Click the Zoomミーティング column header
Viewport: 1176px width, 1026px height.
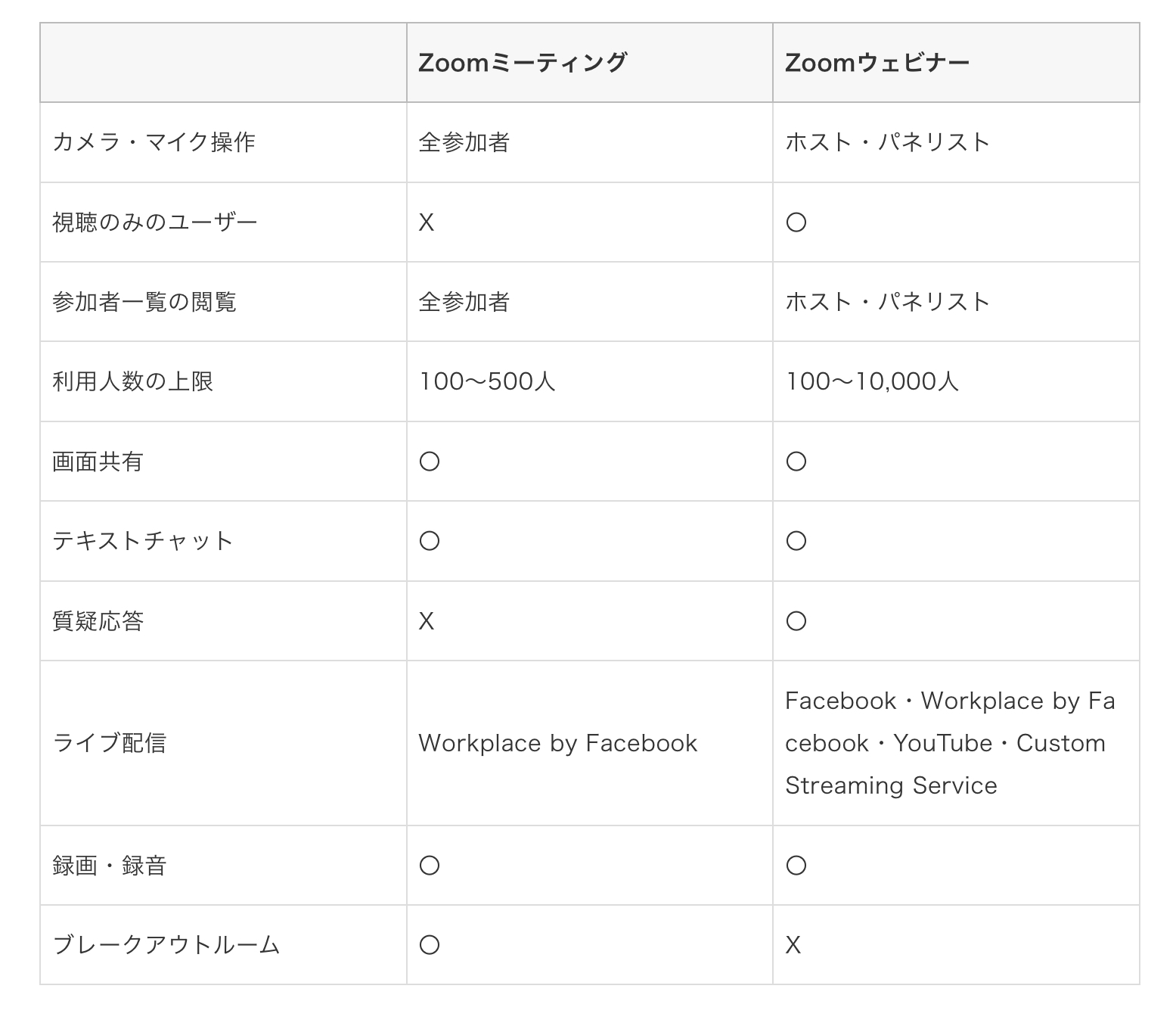pos(523,63)
